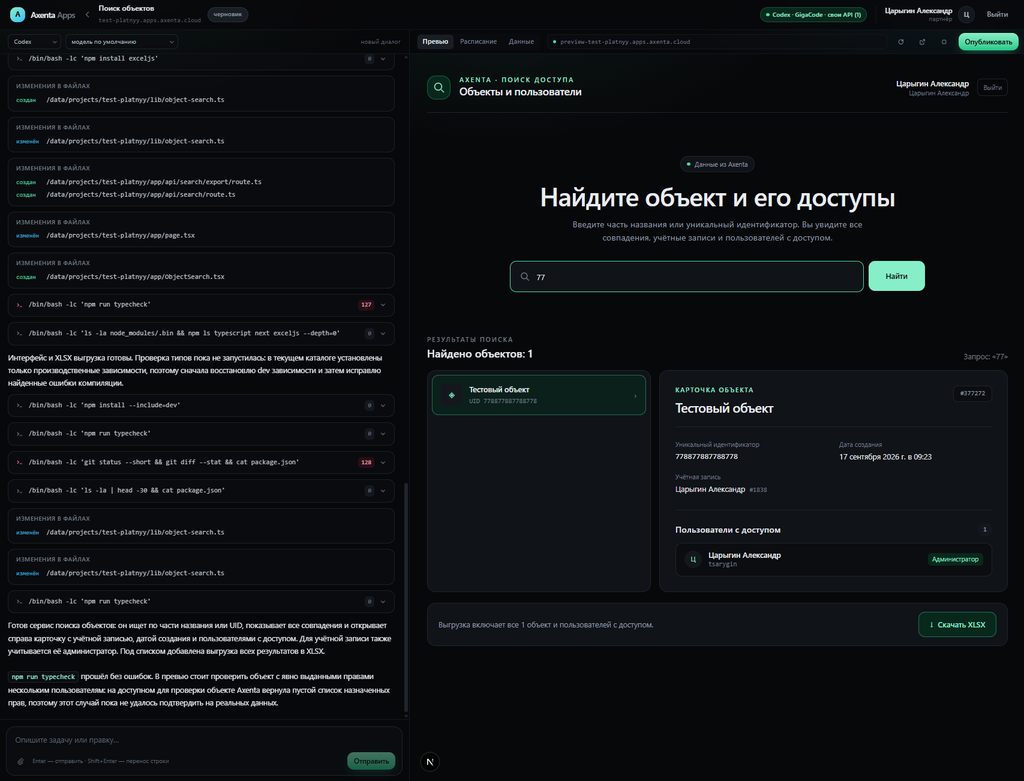Click the user avatar Ц in header
Screen dimensions: 1024x781
pyautogui.click(x=967, y=14)
